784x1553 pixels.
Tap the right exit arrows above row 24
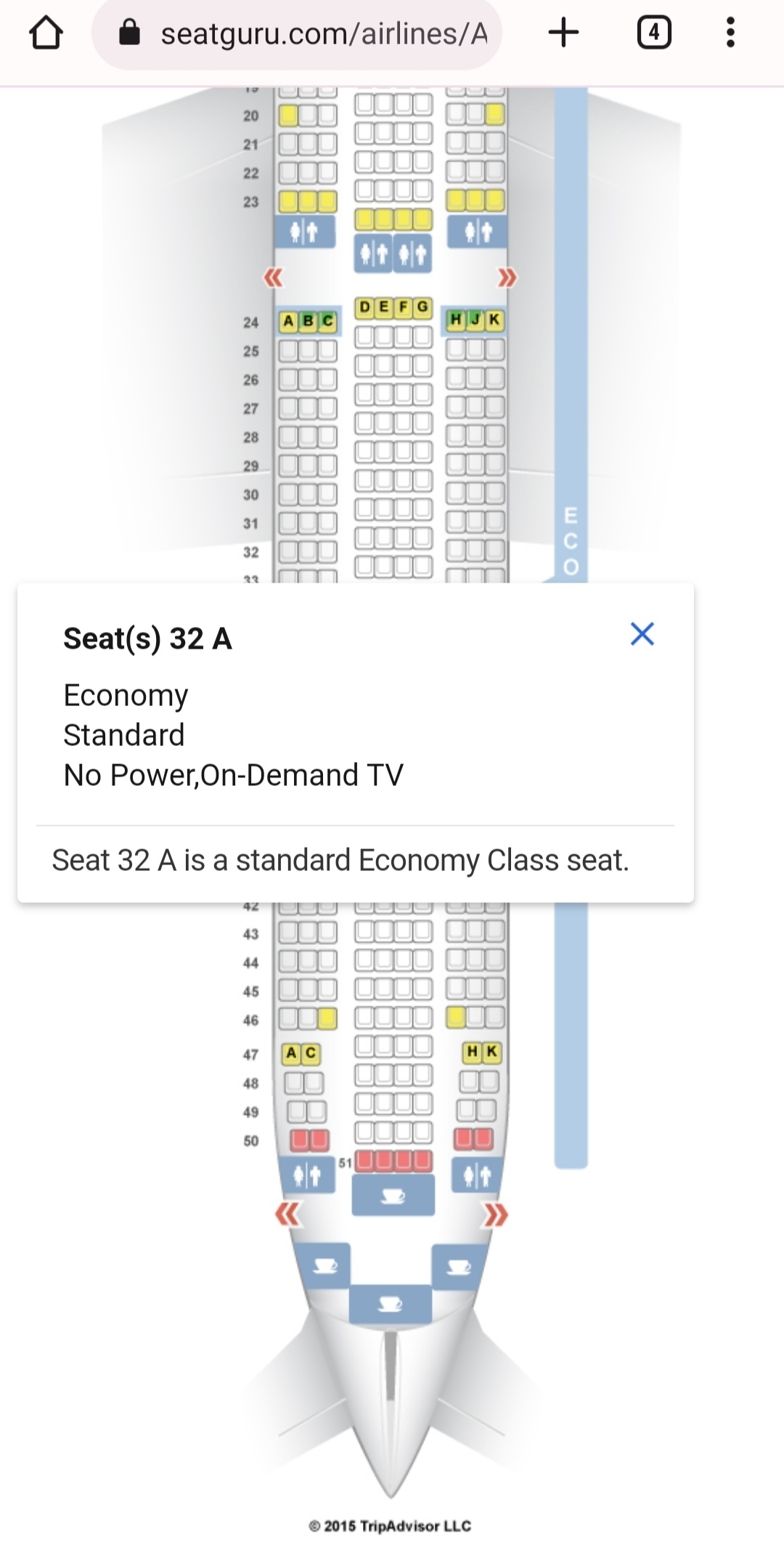click(507, 277)
